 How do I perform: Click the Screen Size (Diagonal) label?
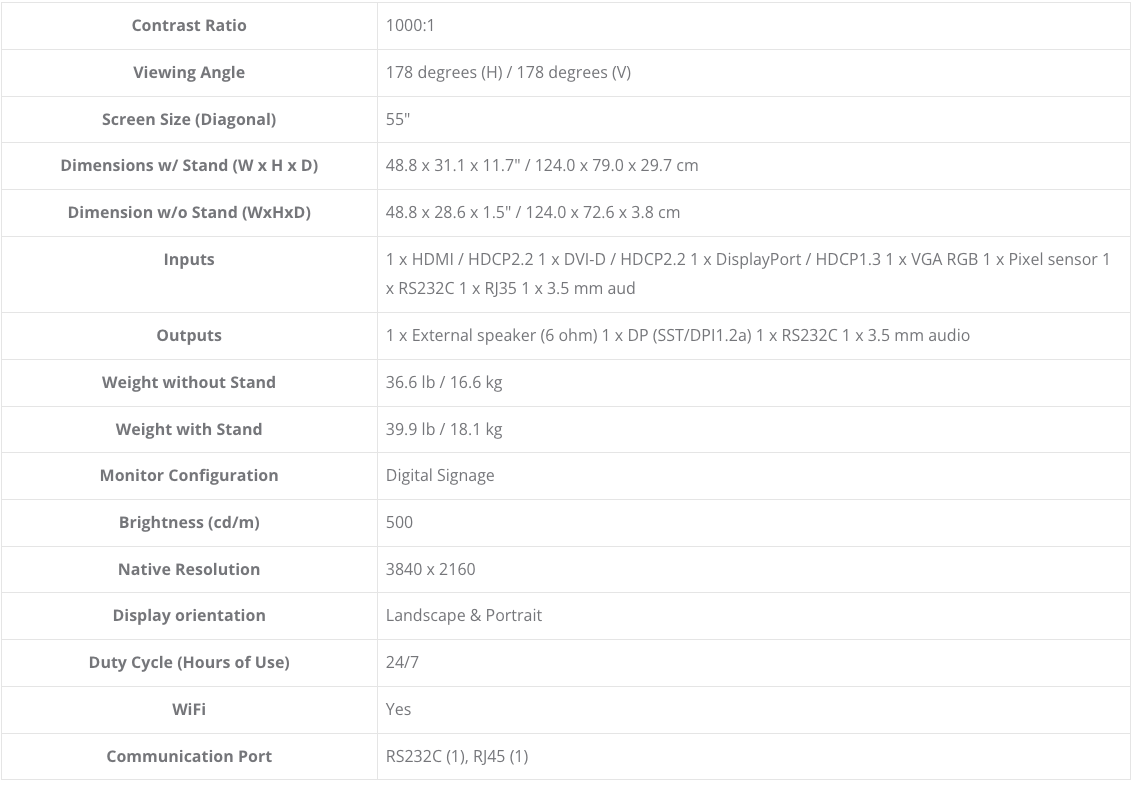(x=189, y=119)
